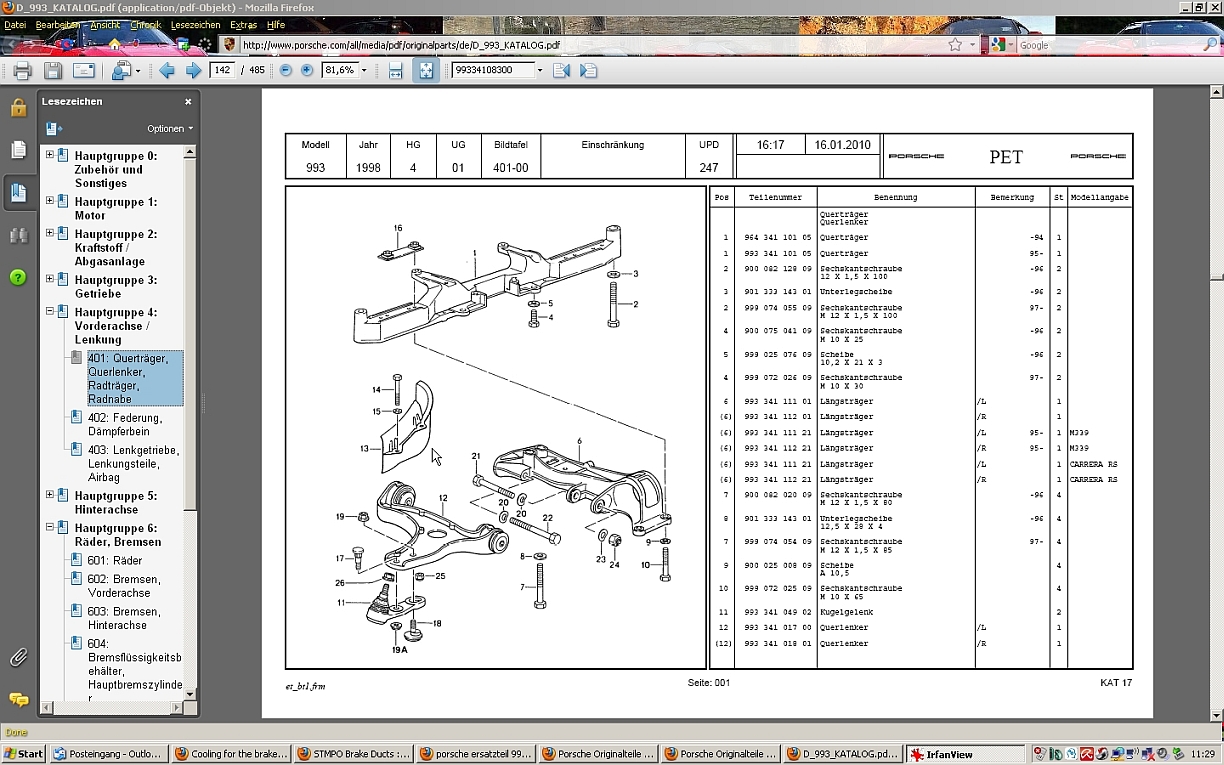The image size is (1224, 765).
Task: Open the attachments paperclip panel
Action: [x=19, y=657]
